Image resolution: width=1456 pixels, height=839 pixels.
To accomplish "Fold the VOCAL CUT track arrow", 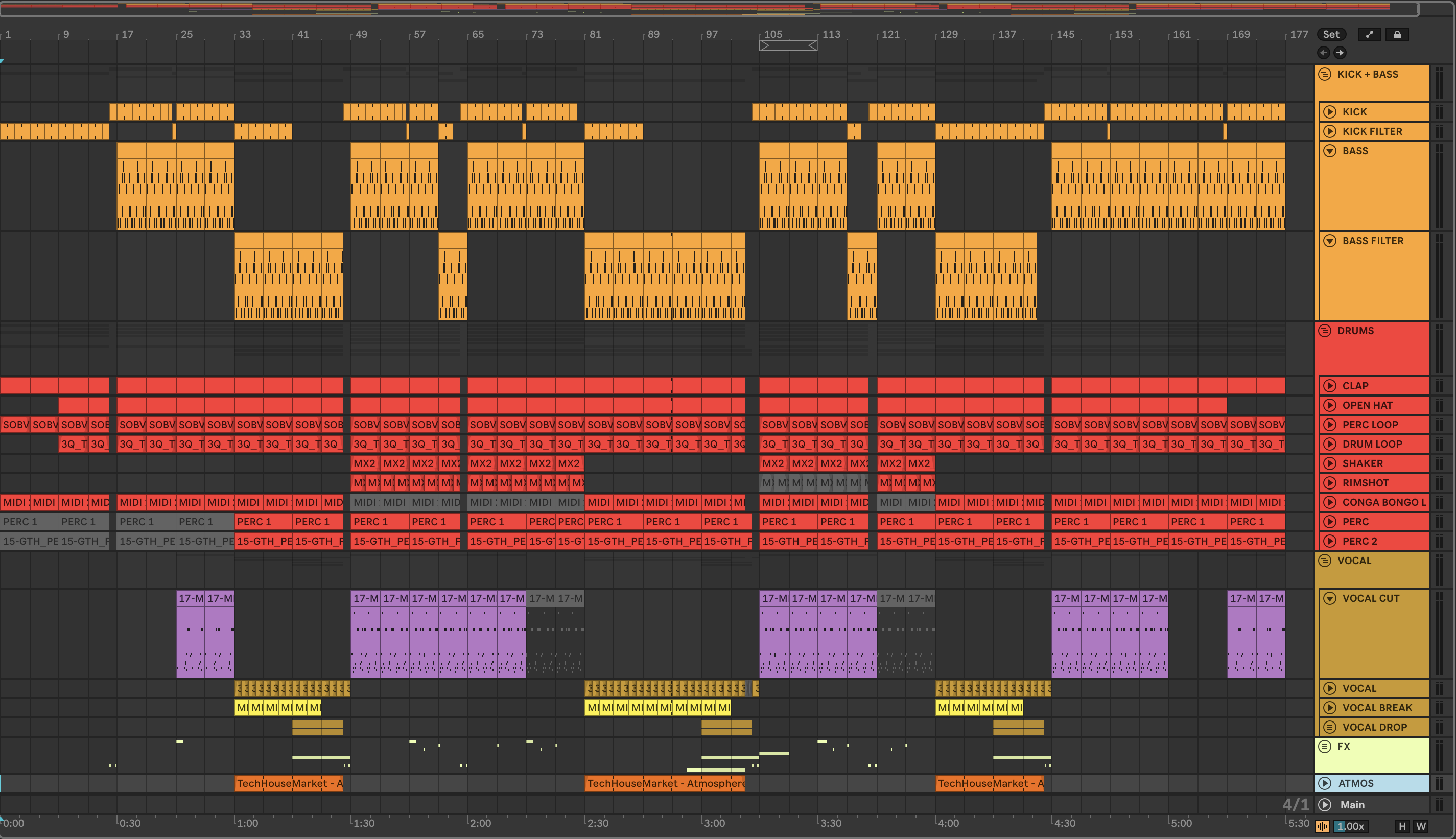I will (x=1329, y=599).
